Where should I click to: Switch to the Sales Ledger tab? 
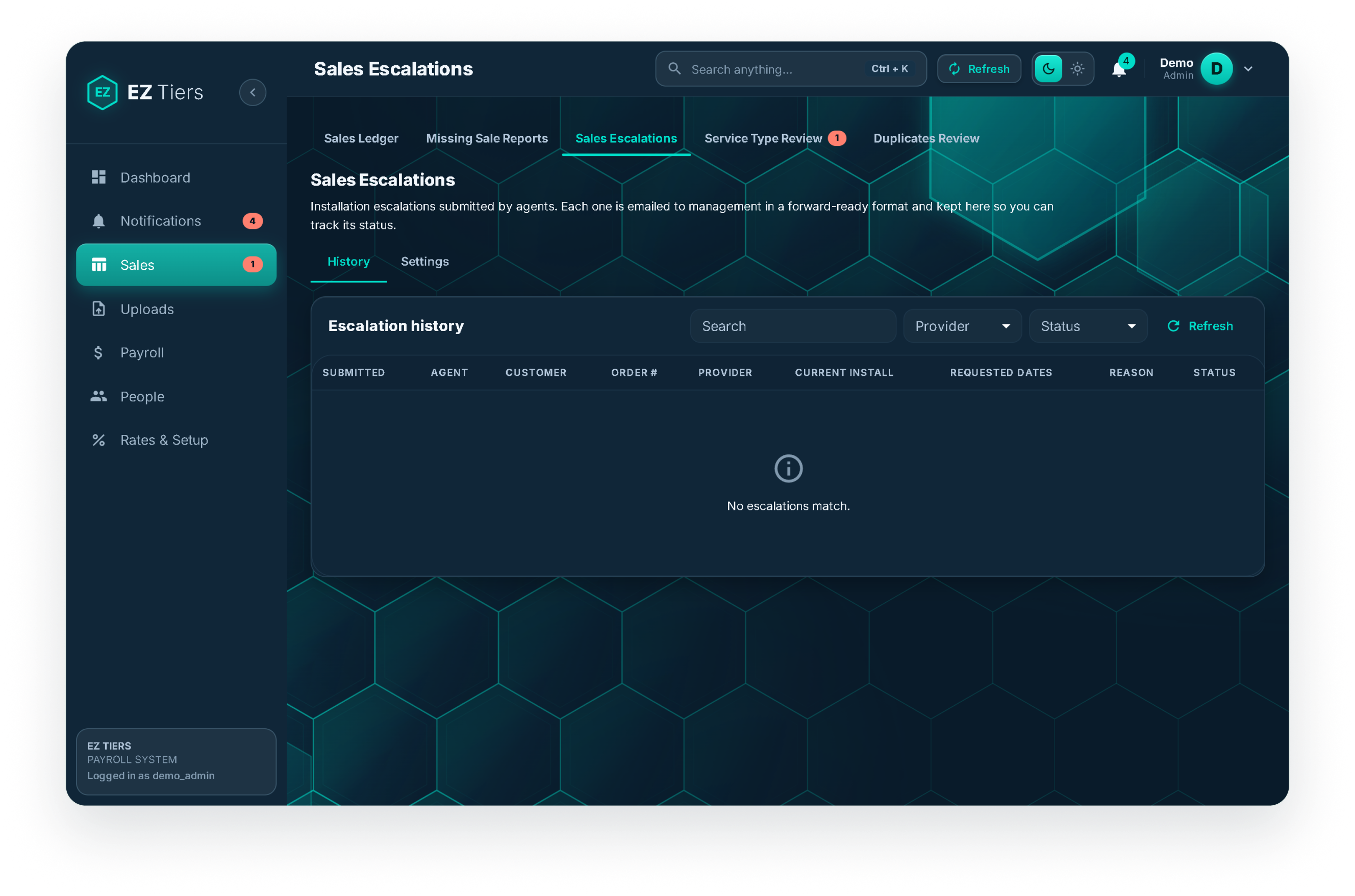(x=361, y=138)
